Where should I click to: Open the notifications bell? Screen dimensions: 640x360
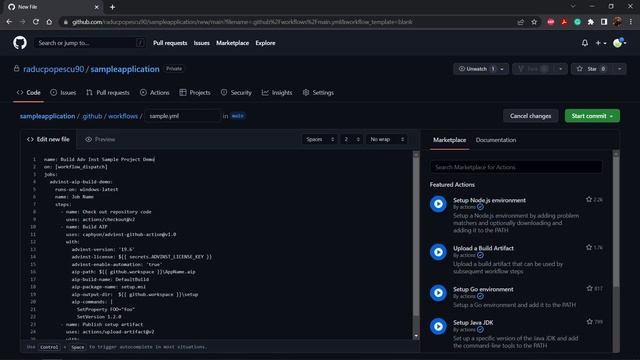click(585, 43)
